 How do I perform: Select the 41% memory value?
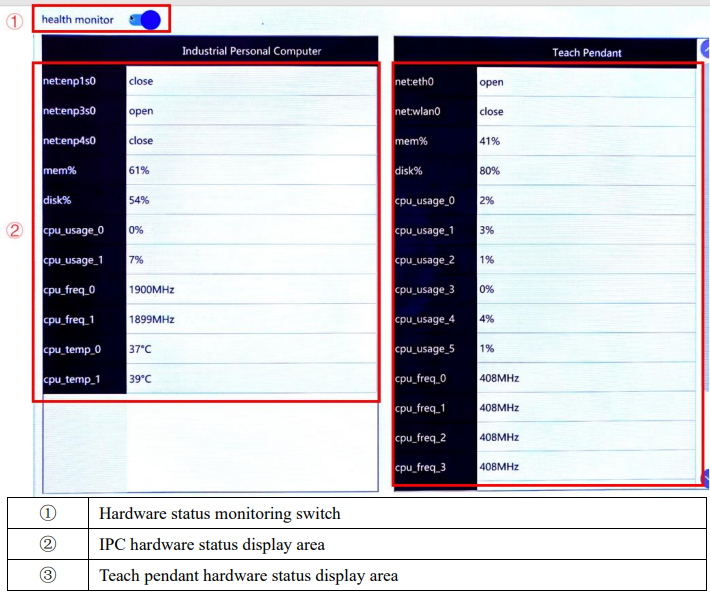point(489,141)
